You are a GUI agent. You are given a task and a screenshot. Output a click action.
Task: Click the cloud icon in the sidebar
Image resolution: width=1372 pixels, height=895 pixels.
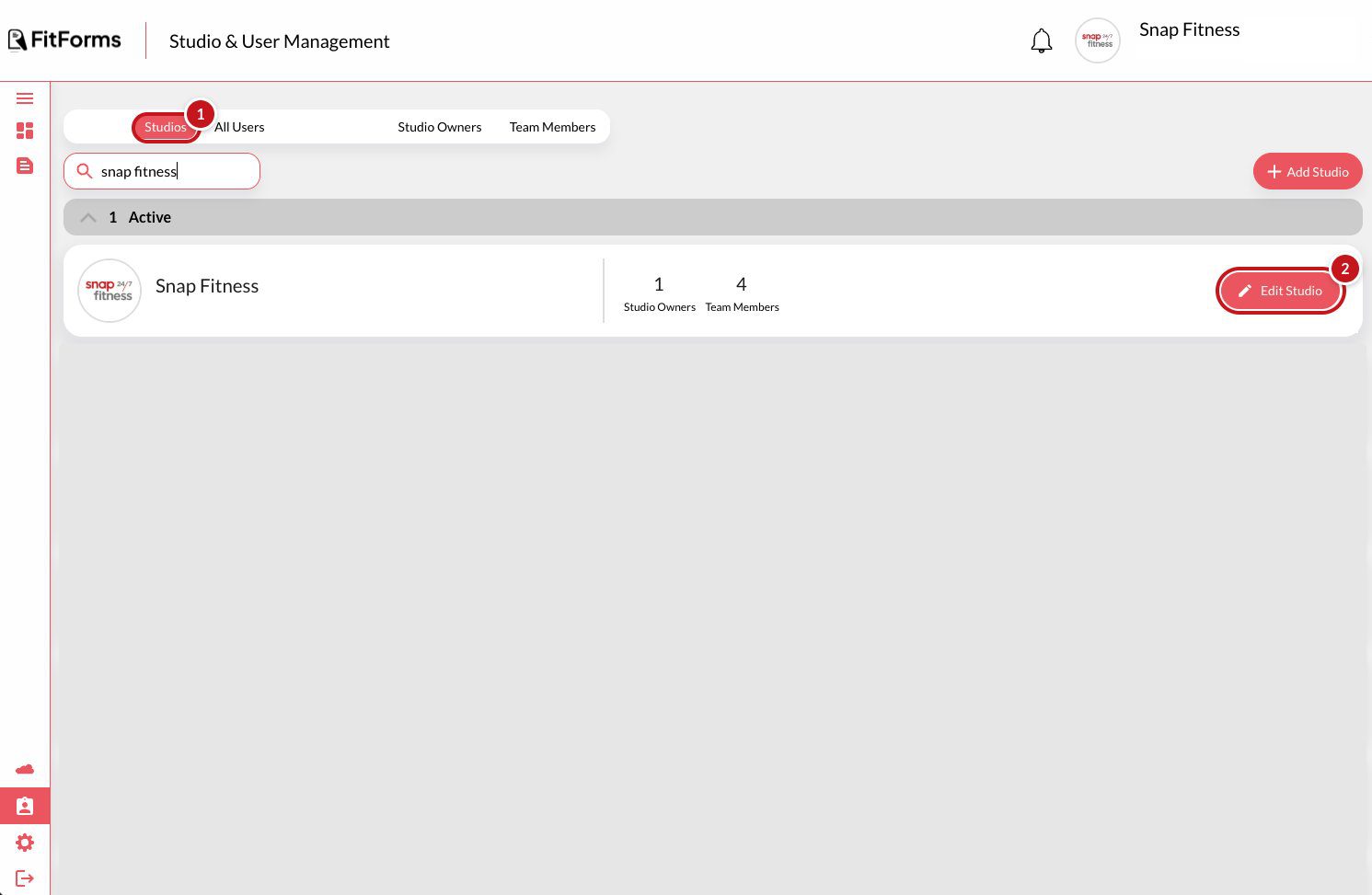(25, 769)
